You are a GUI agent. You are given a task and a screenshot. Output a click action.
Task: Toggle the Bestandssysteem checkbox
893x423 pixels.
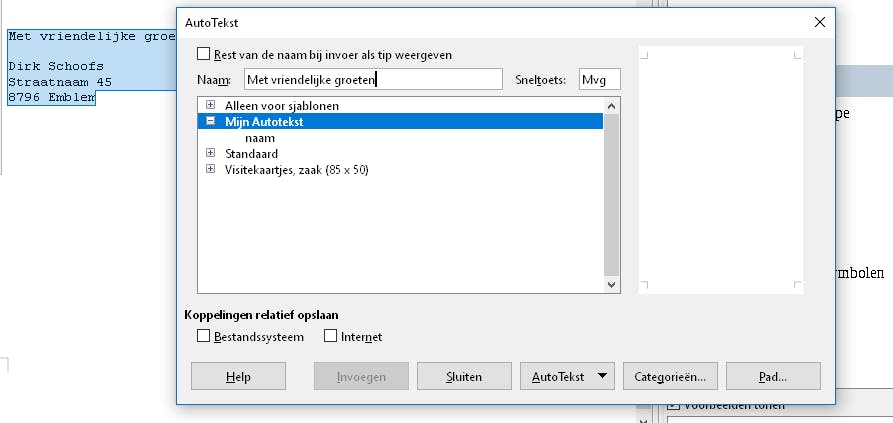204,337
